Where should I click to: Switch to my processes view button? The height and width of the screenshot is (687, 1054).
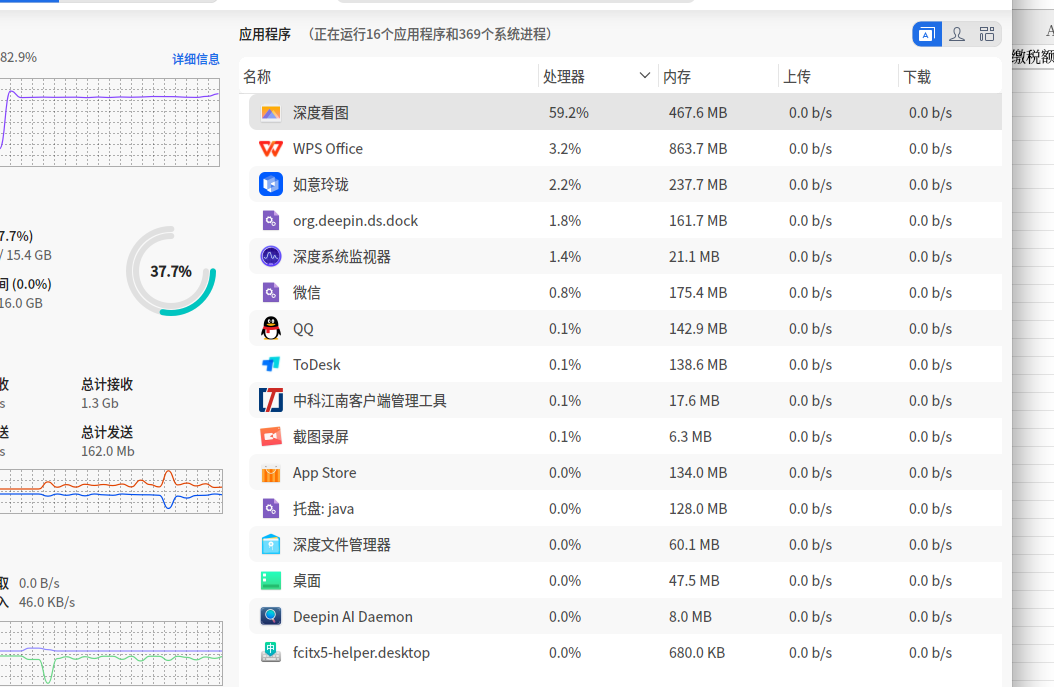[x=957, y=34]
